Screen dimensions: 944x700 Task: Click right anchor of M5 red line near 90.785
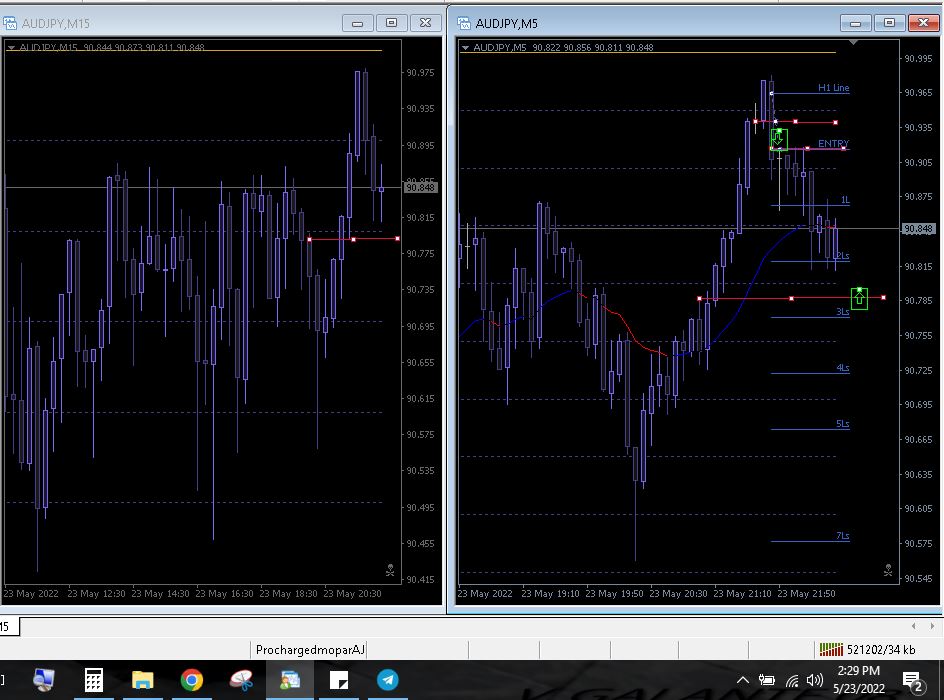883,297
